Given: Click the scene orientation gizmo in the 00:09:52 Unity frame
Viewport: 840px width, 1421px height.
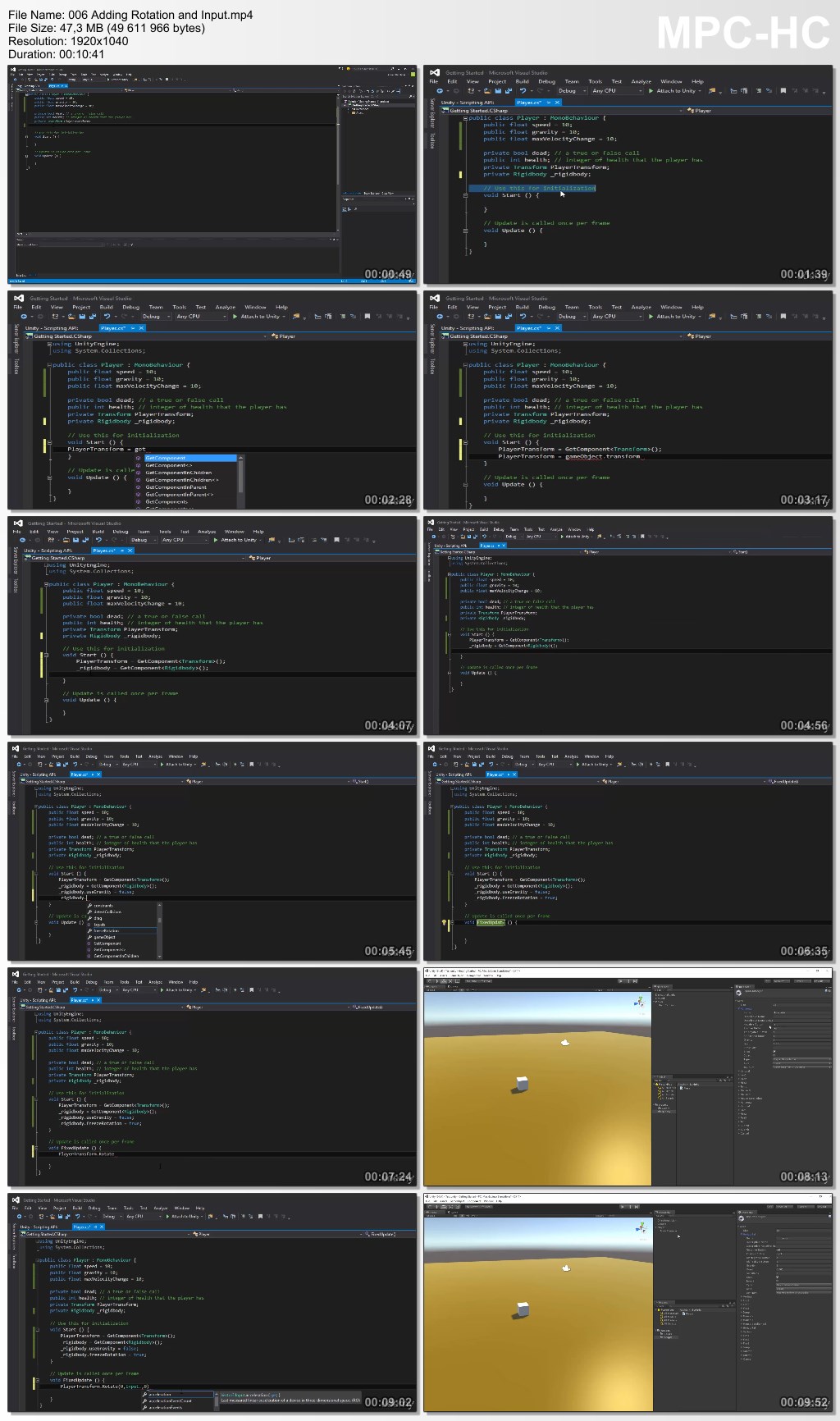Looking at the screenshot, I should coord(640,1227).
